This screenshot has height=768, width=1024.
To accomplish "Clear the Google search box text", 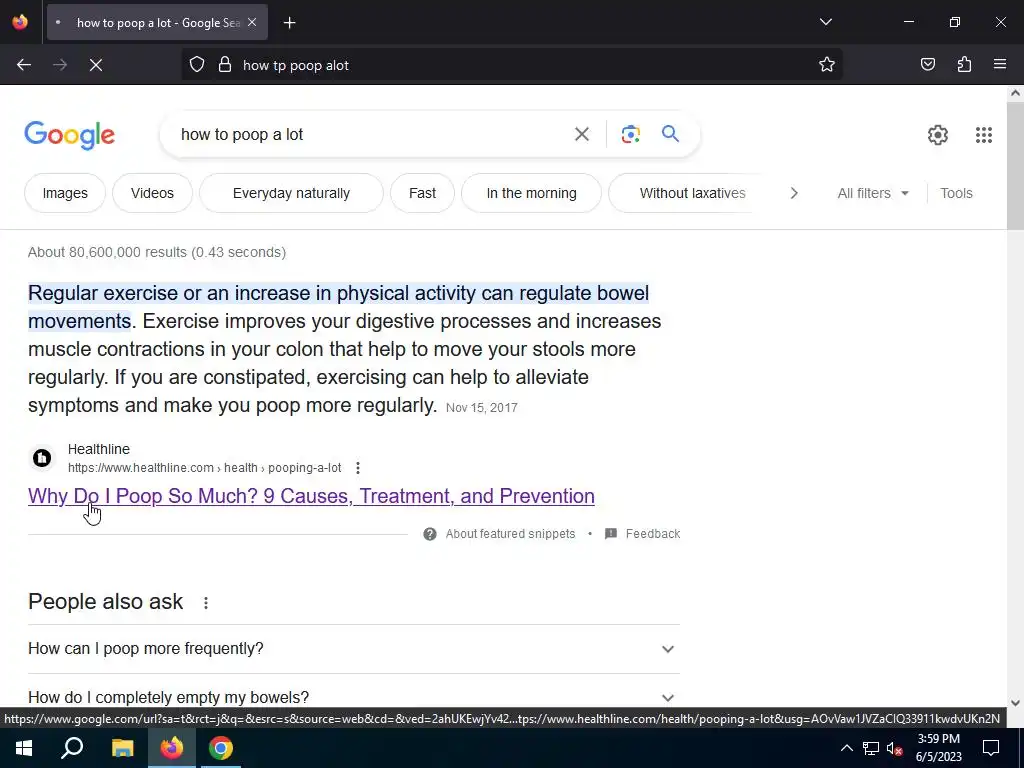I will point(581,135).
